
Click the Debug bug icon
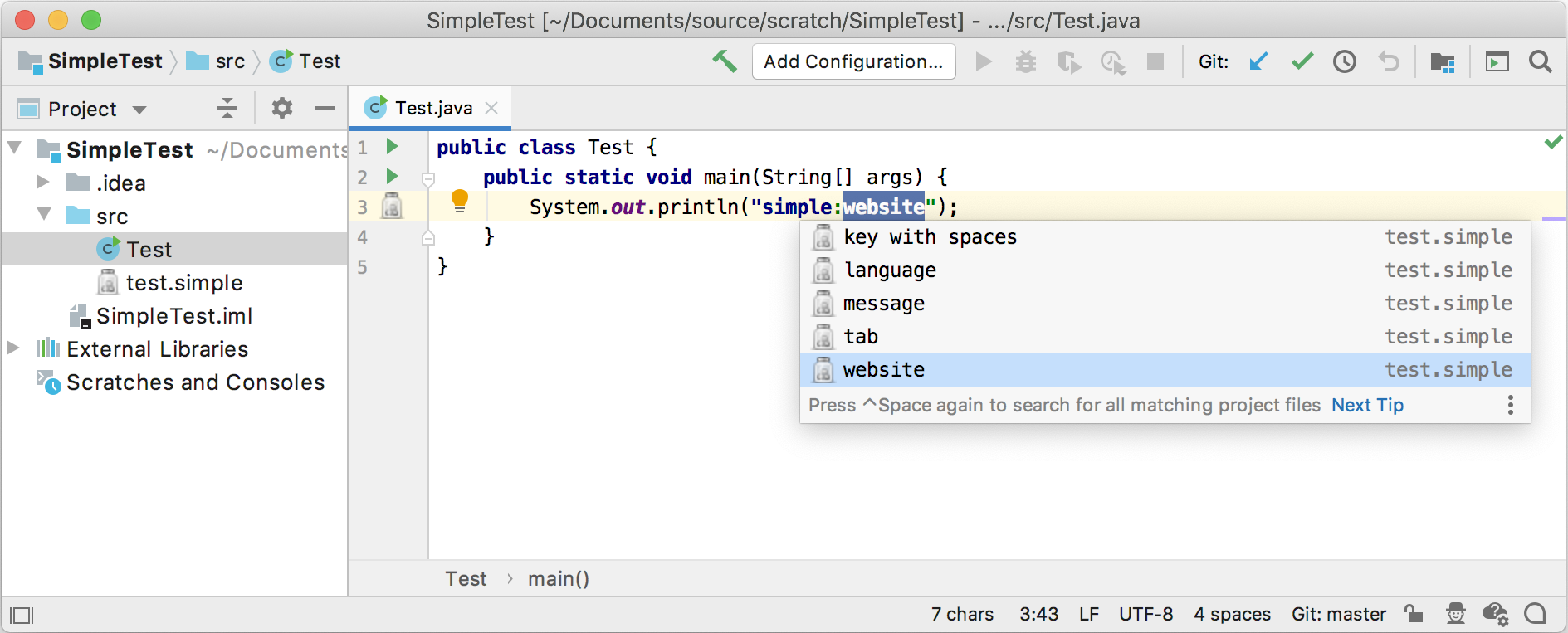1026,61
